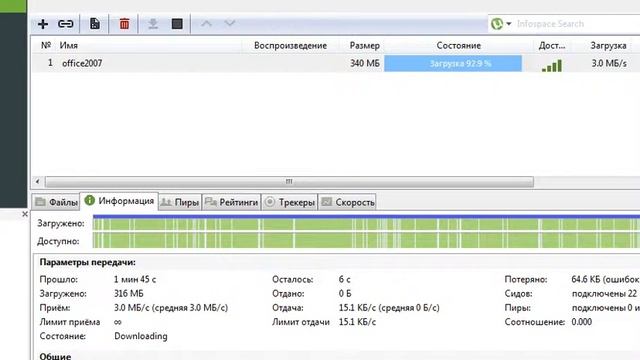This screenshot has width=640, height=360.
Task: Click the uTorrent search logo icon
Action: click(497, 24)
